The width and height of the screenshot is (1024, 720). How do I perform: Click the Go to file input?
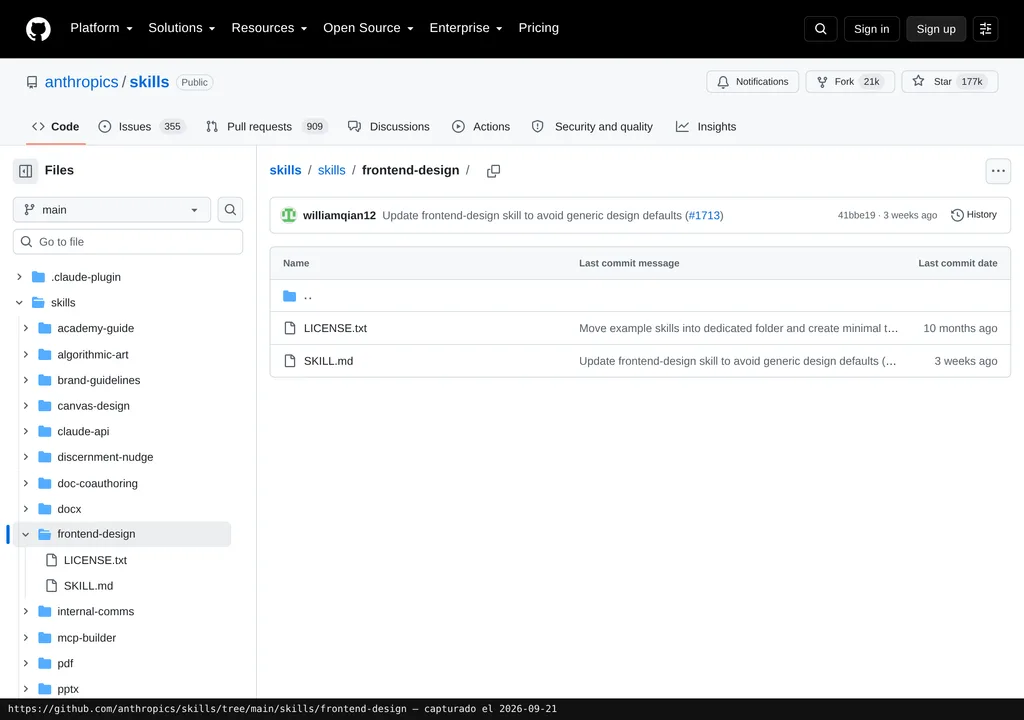pyautogui.click(x=128, y=242)
